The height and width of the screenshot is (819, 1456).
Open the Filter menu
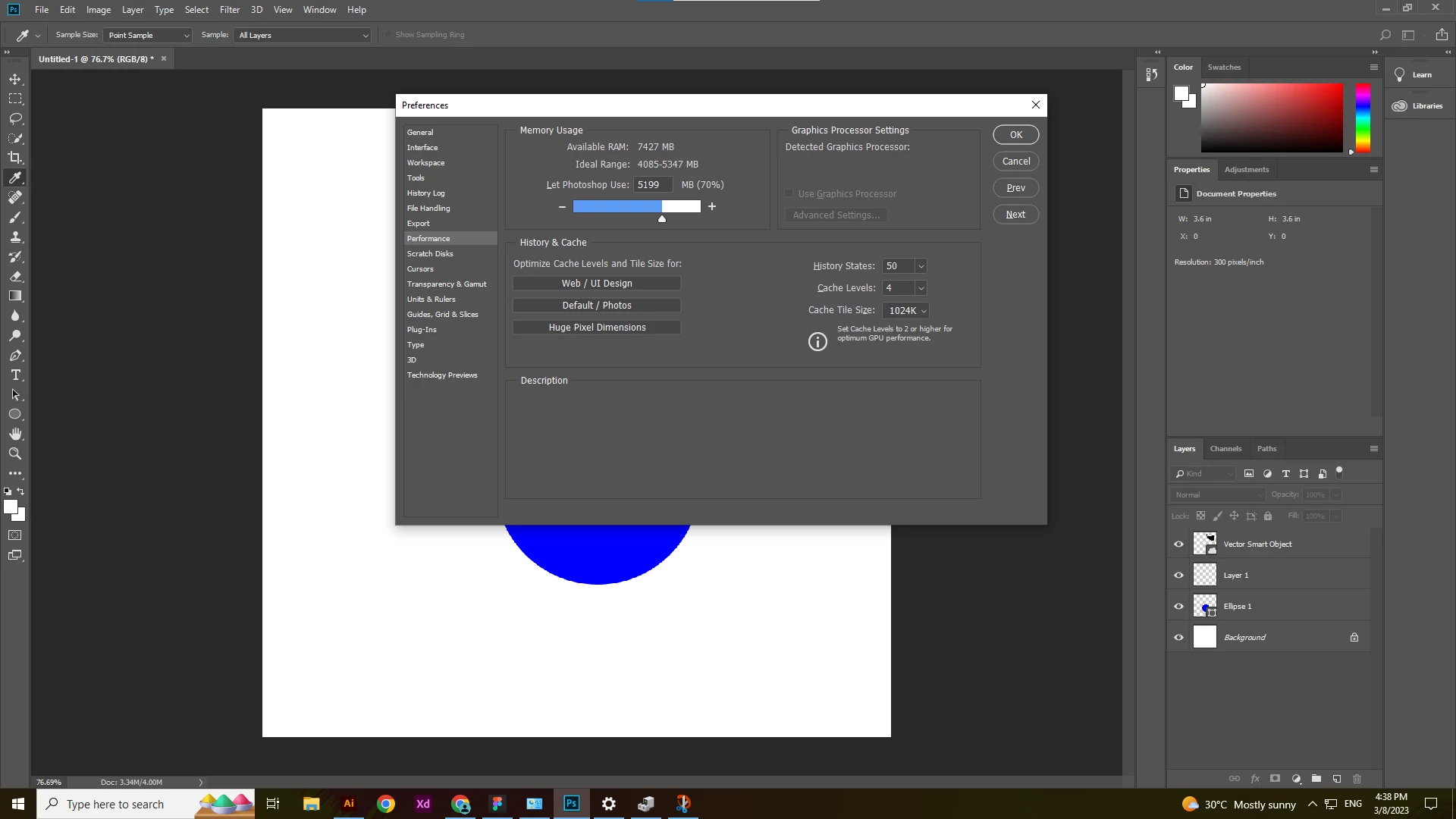(x=229, y=10)
